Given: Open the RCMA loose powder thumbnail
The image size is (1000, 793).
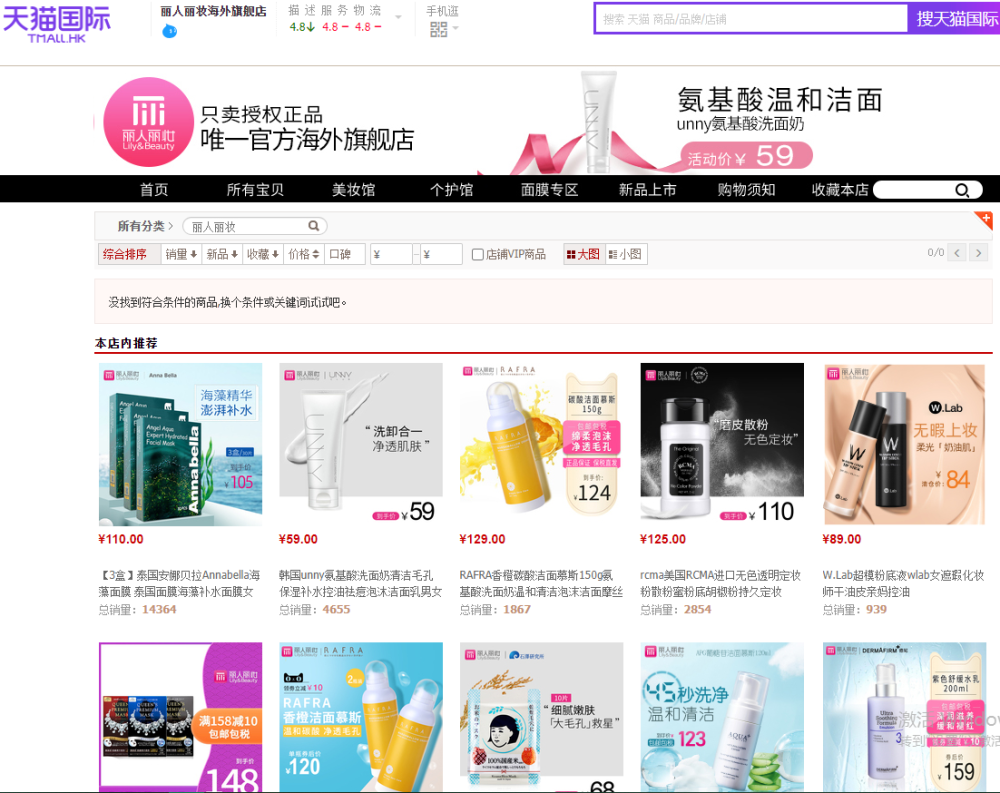Looking at the screenshot, I should pyautogui.click(x=722, y=444).
